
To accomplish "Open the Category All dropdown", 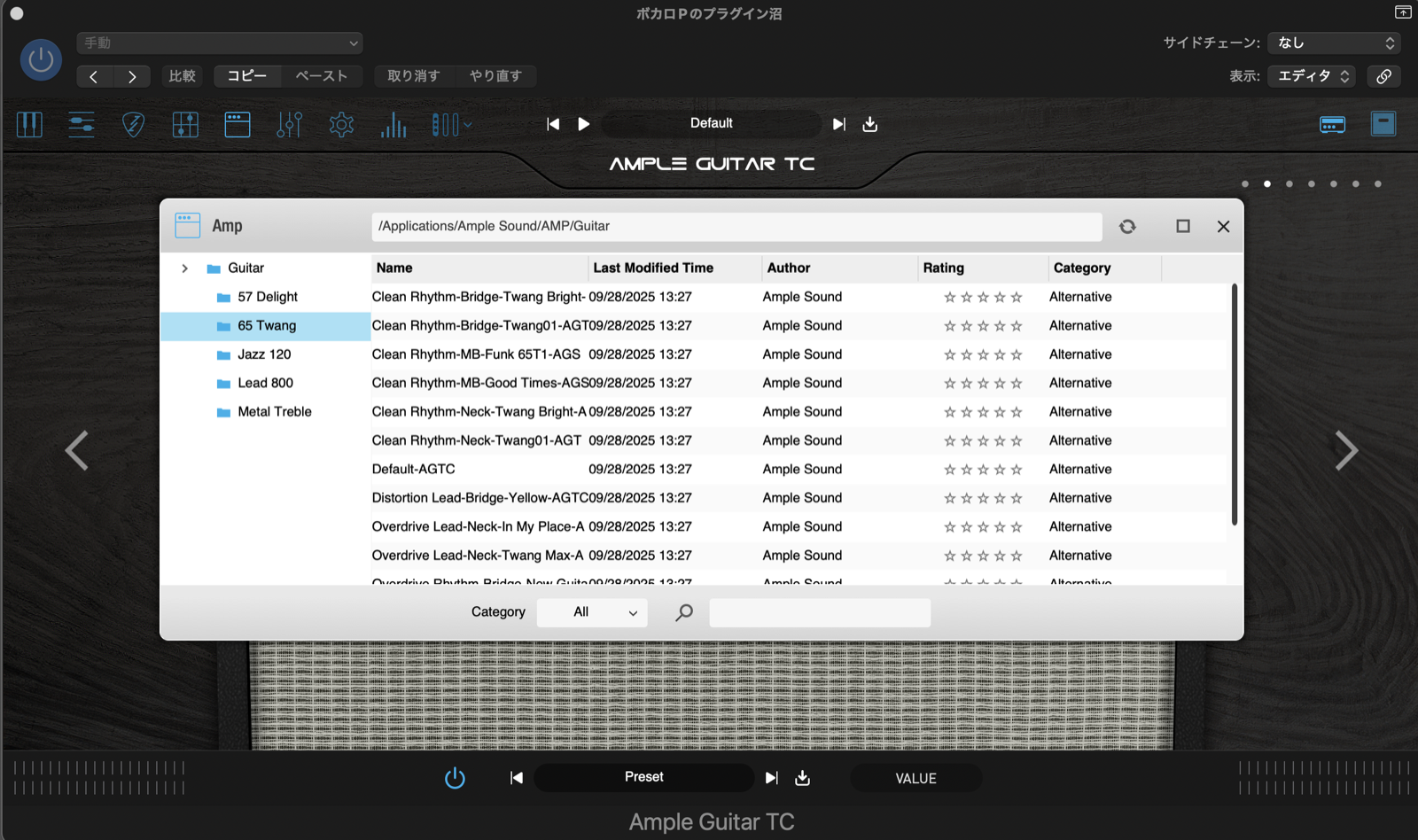I will [592, 612].
